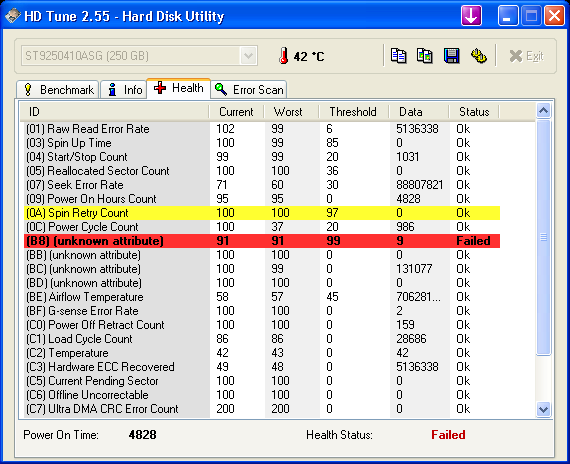The width and height of the screenshot is (570, 464).
Task: Minimize the HD Tune window
Action: pos(508,16)
